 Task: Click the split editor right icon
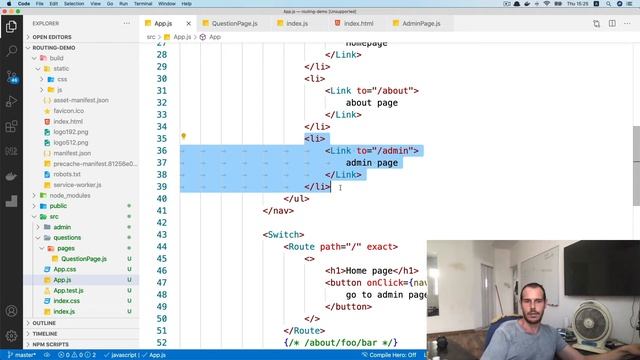612,23
